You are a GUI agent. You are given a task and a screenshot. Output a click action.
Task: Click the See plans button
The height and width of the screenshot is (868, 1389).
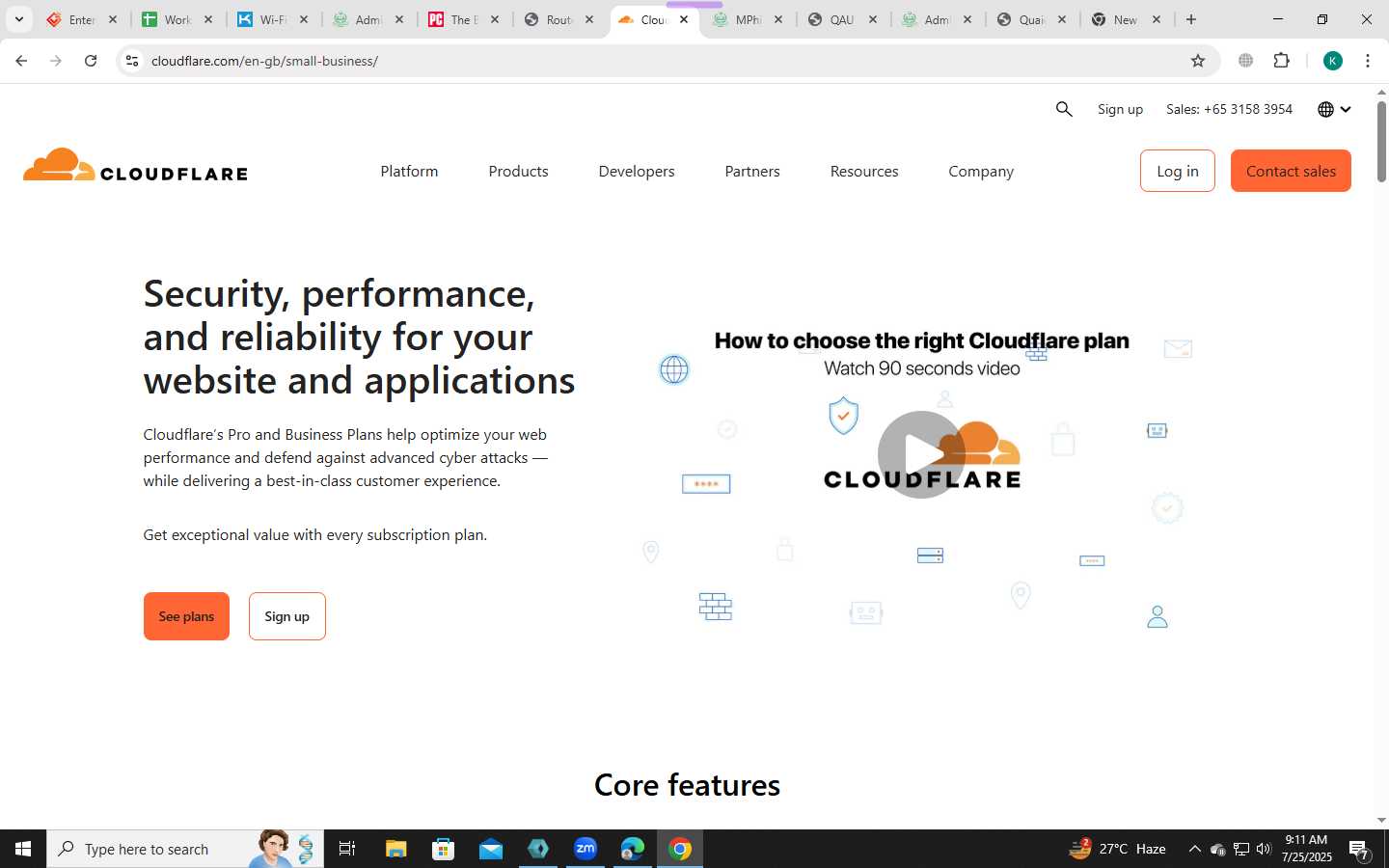click(x=186, y=616)
